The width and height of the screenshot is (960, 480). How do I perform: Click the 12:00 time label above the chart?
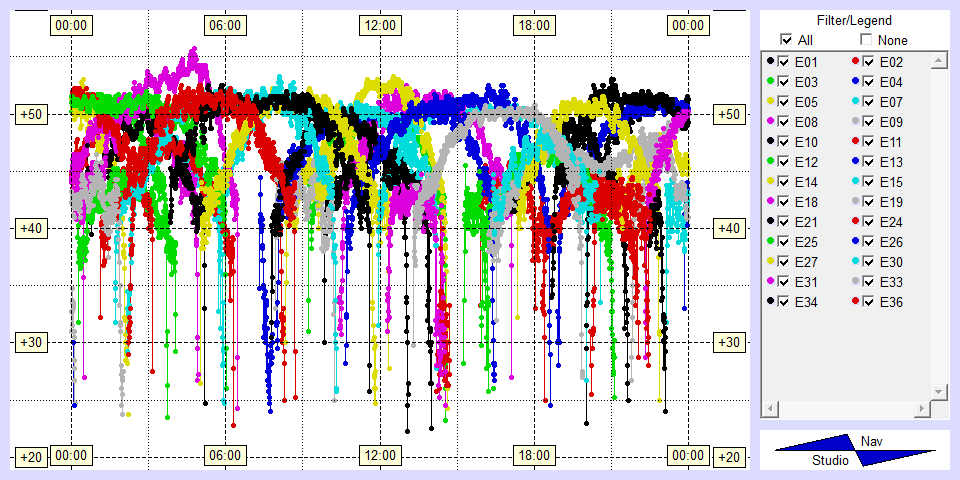click(x=379, y=25)
